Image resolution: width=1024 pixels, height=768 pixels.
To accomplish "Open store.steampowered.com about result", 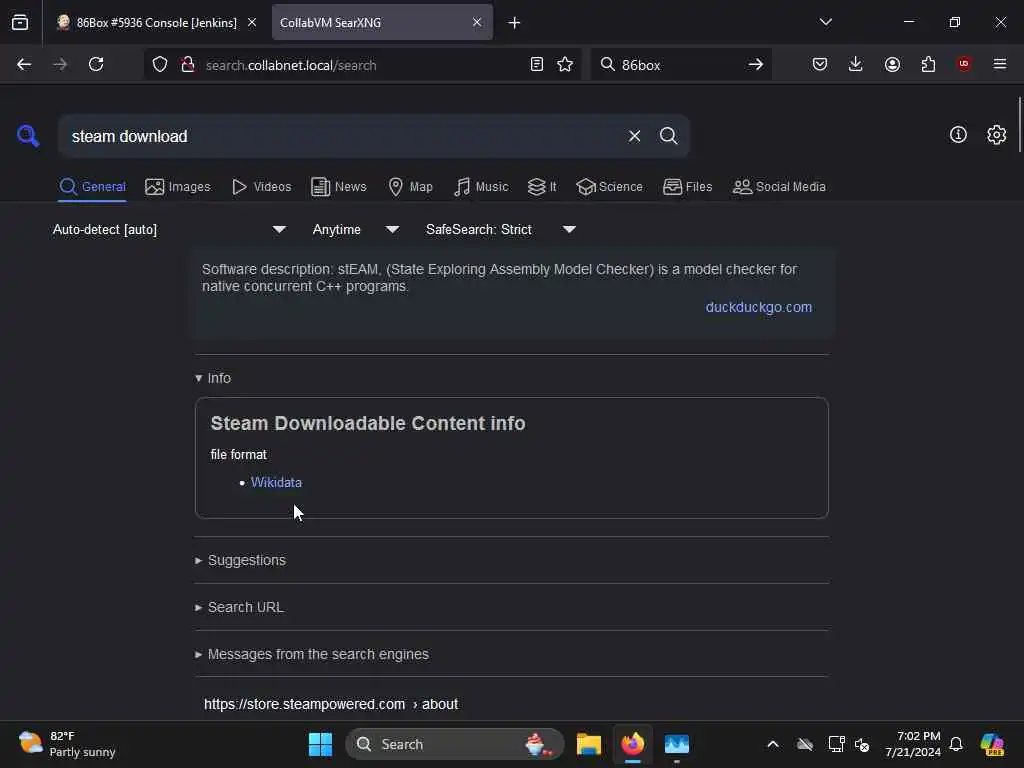I will 331,704.
